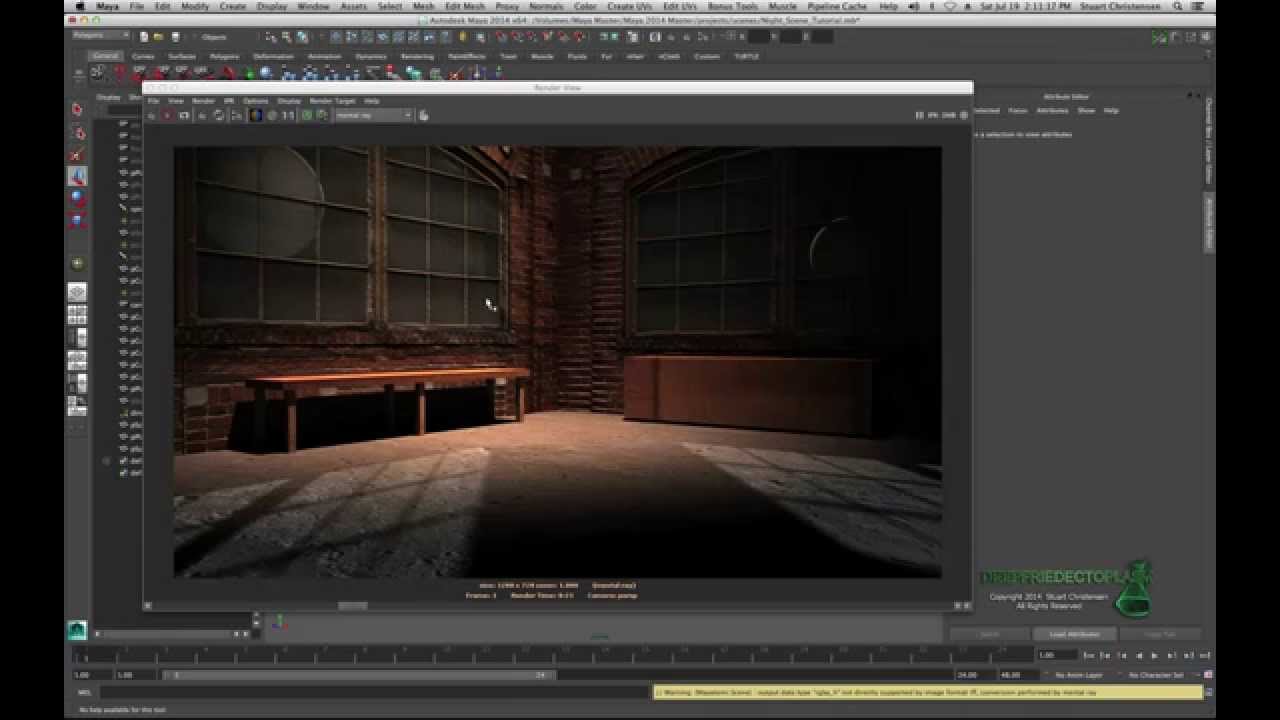Image resolution: width=1280 pixels, height=720 pixels.
Task: Click the Open Scene folder icon
Action: 160,37
